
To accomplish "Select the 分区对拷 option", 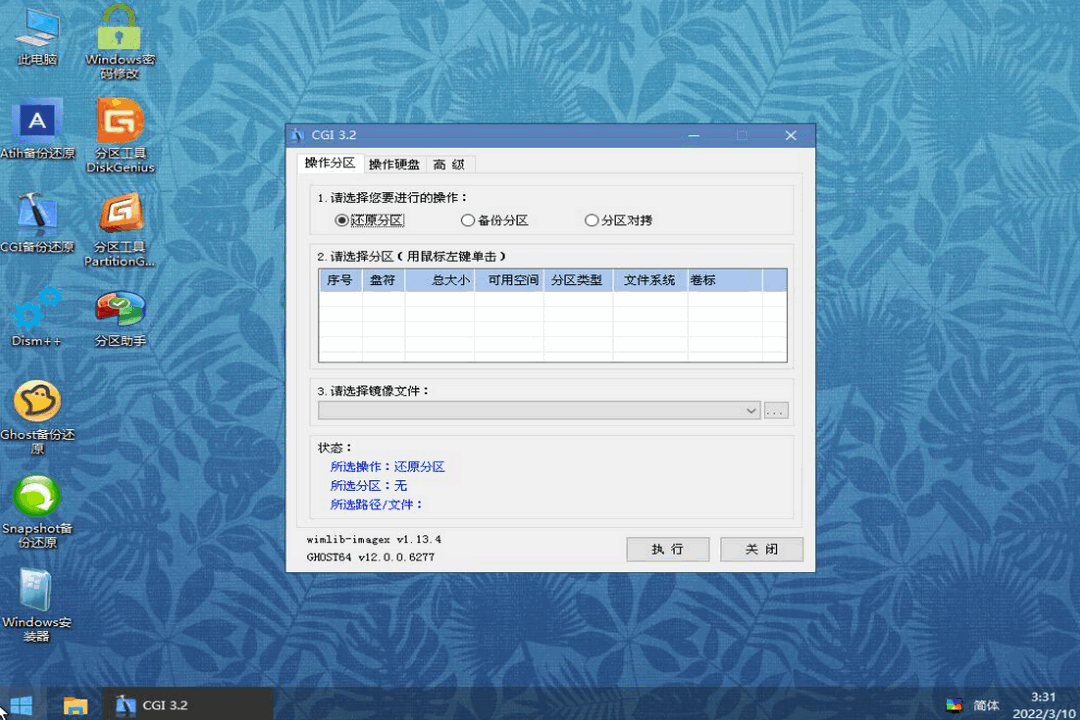I will pyautogui.click(x=592, y=220).
